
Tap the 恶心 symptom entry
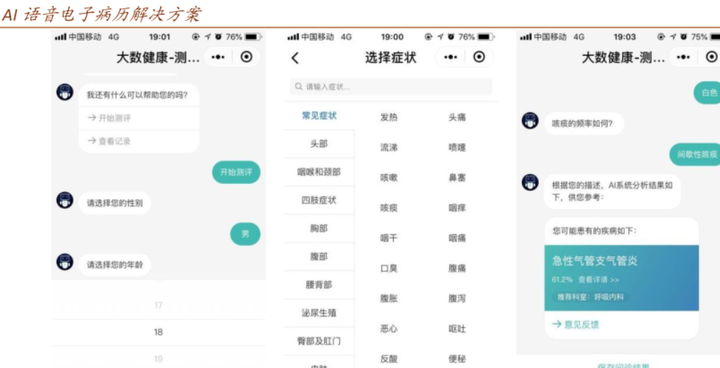coord(389,329)
